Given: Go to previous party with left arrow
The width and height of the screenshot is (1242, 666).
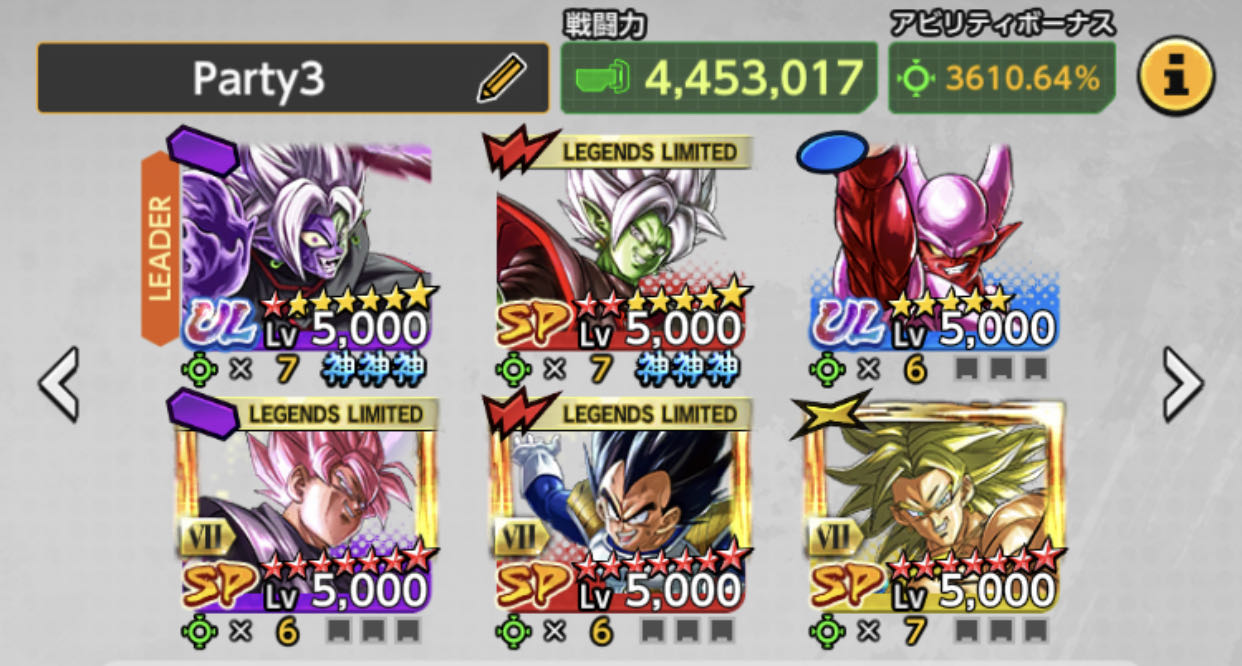Looking at the screenshot, I should pyautogui.click(x=58, y=384).
